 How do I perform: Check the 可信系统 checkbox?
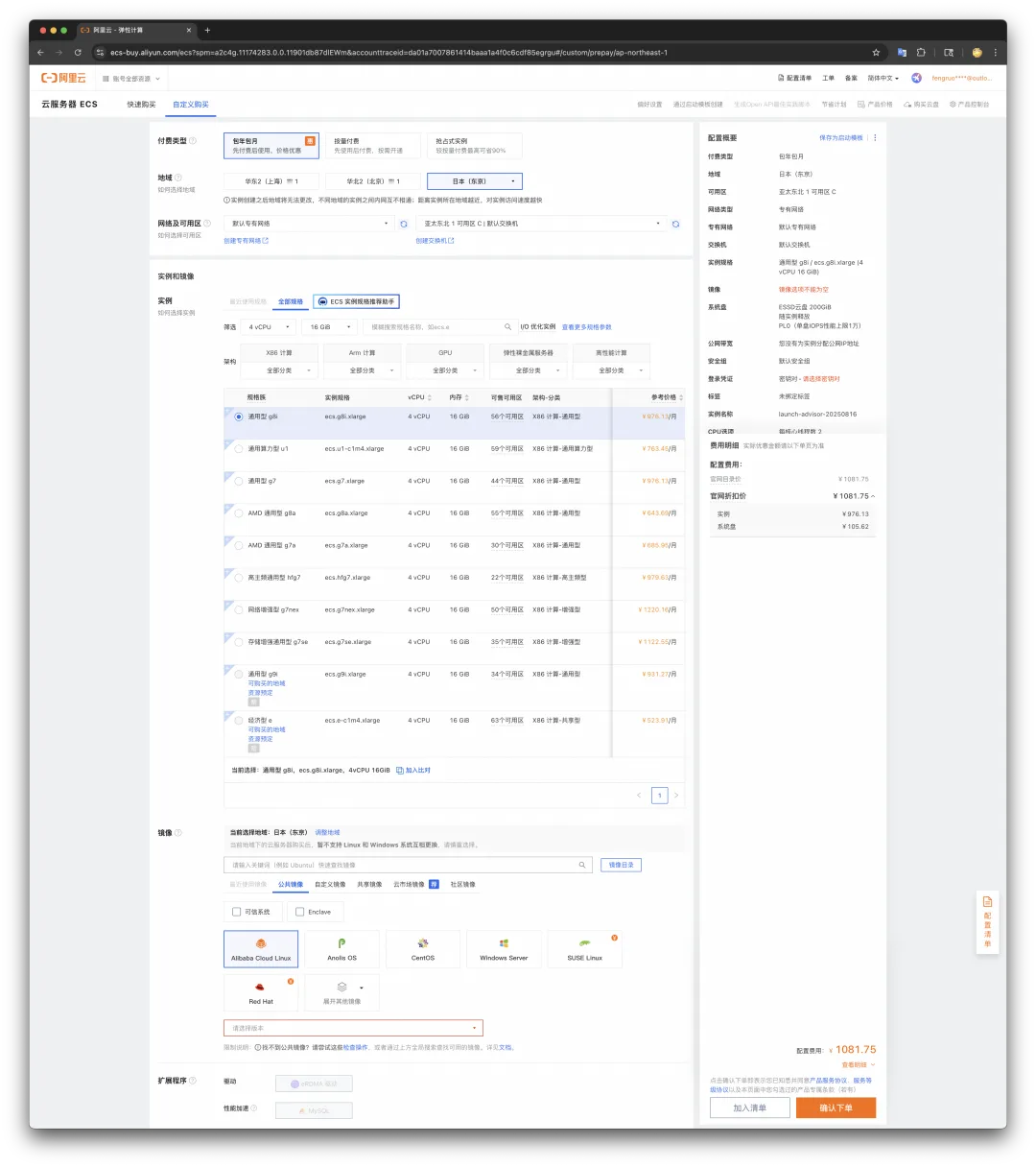tap(237, 912)
